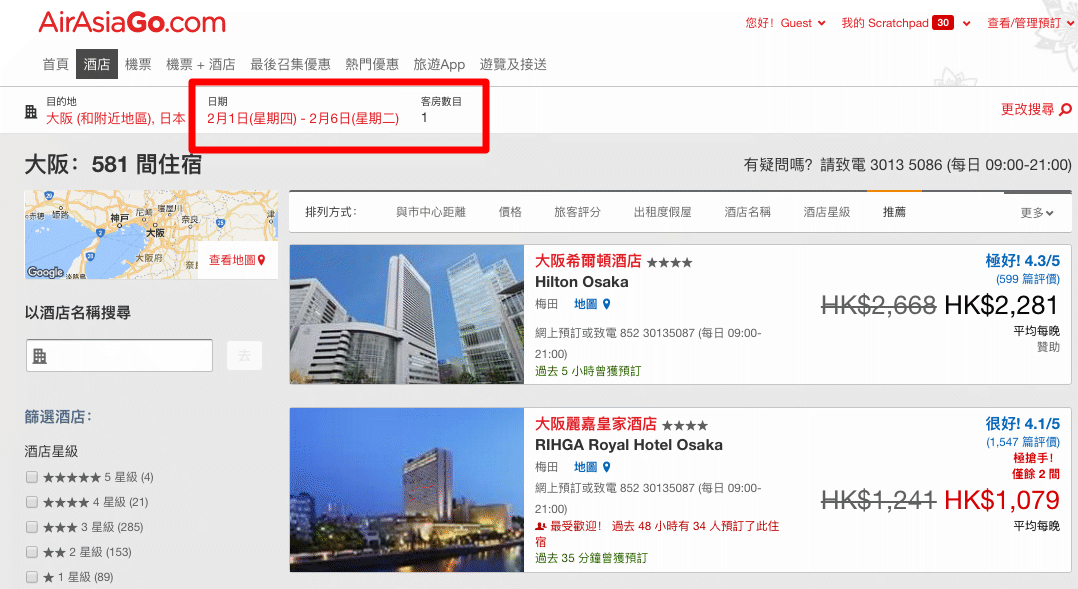Click the date range 2月1日(星期四) - 2月6日(星期二)

(x=303, y=118)
